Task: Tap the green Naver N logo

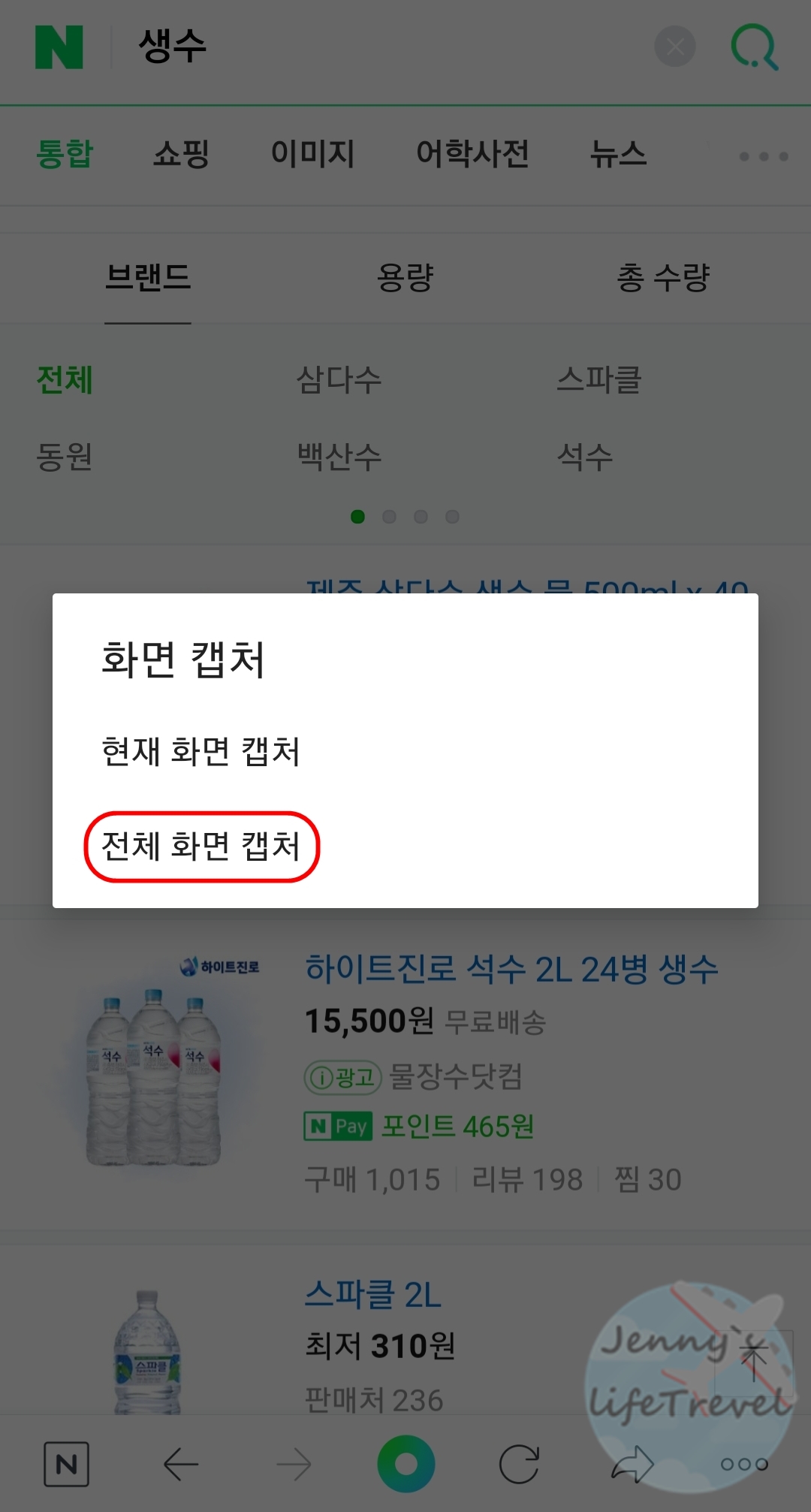Action: tap(59, 47)
